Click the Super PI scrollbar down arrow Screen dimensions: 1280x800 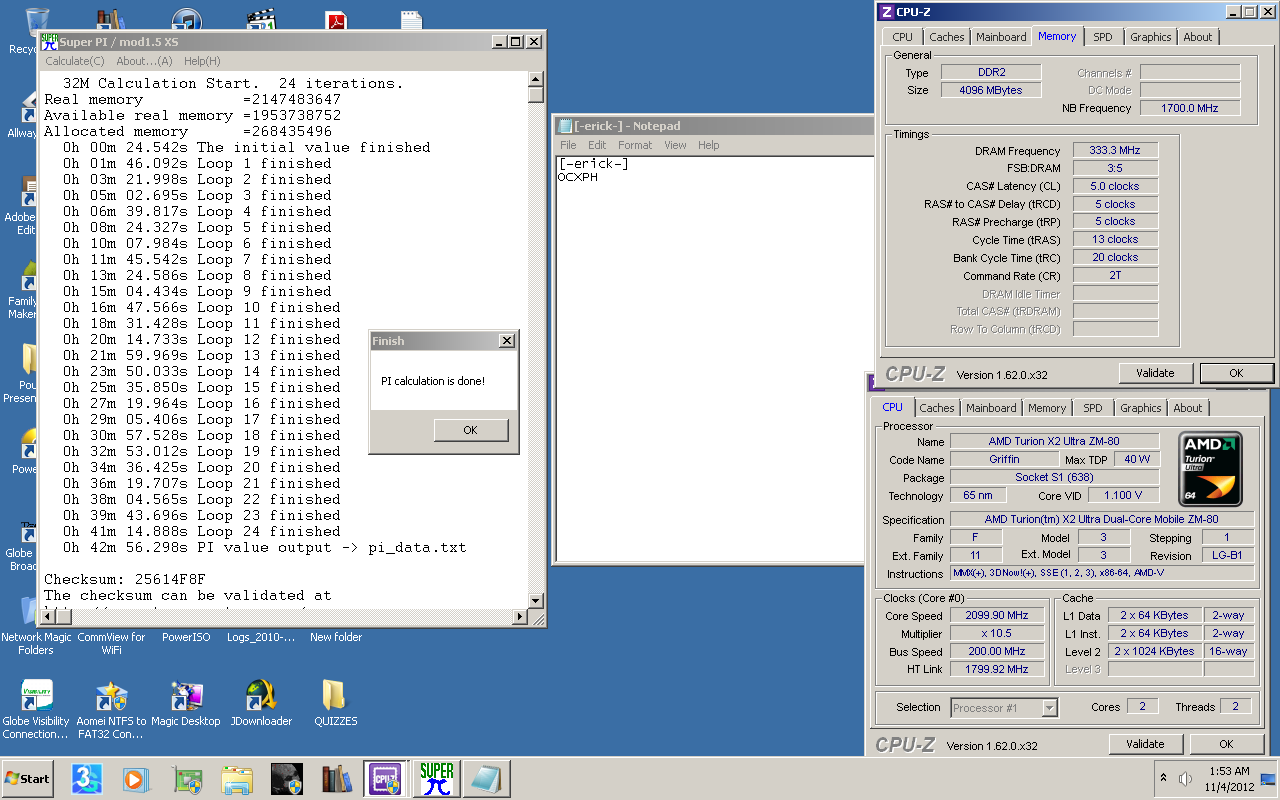(536, 600)
